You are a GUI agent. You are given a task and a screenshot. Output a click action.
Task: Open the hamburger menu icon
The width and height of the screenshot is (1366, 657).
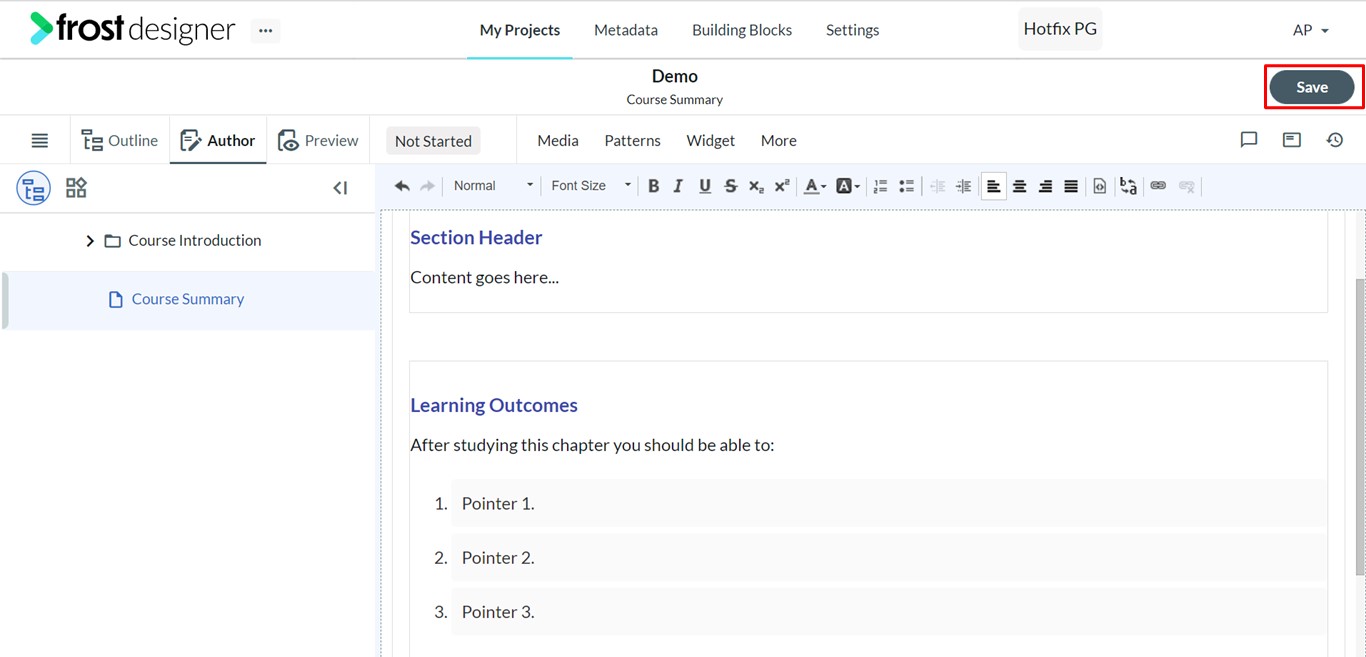39,140
